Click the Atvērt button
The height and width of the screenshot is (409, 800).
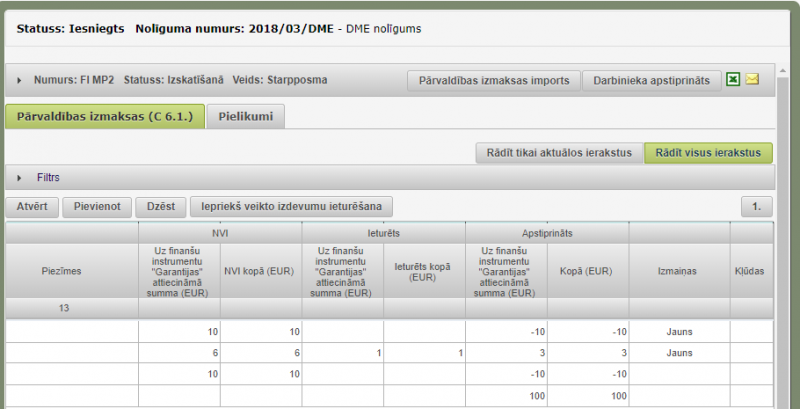32,207
